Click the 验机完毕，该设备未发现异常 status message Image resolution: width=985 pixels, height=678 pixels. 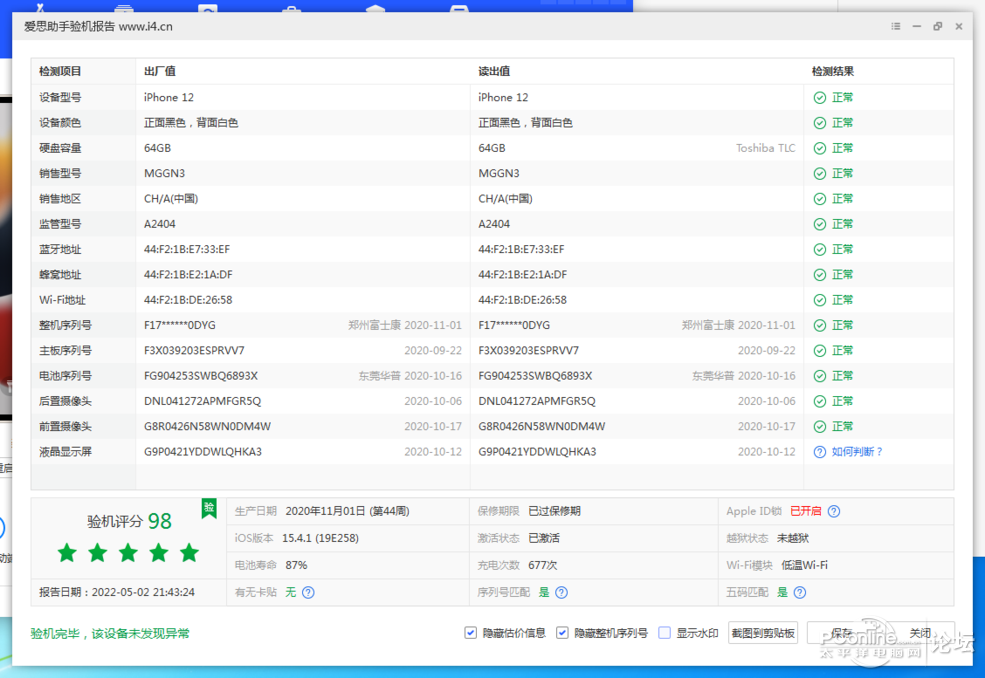point(110,633)
